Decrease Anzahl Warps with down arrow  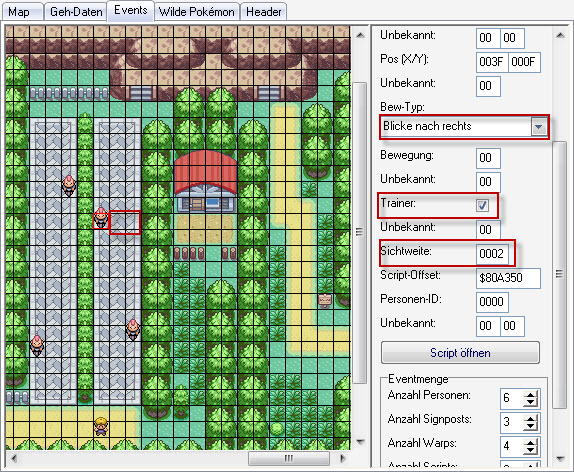click(x=530, y=451)
